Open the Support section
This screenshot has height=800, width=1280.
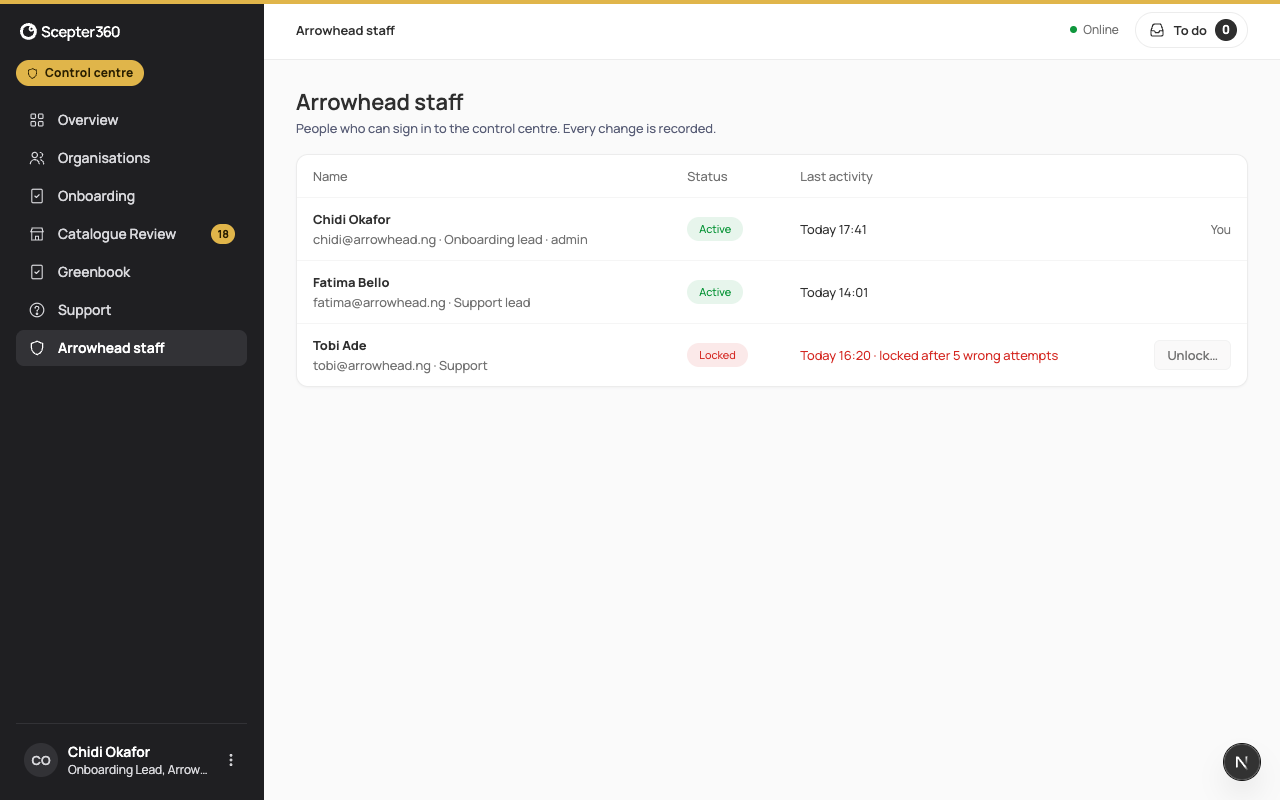[x=131, y=310]
